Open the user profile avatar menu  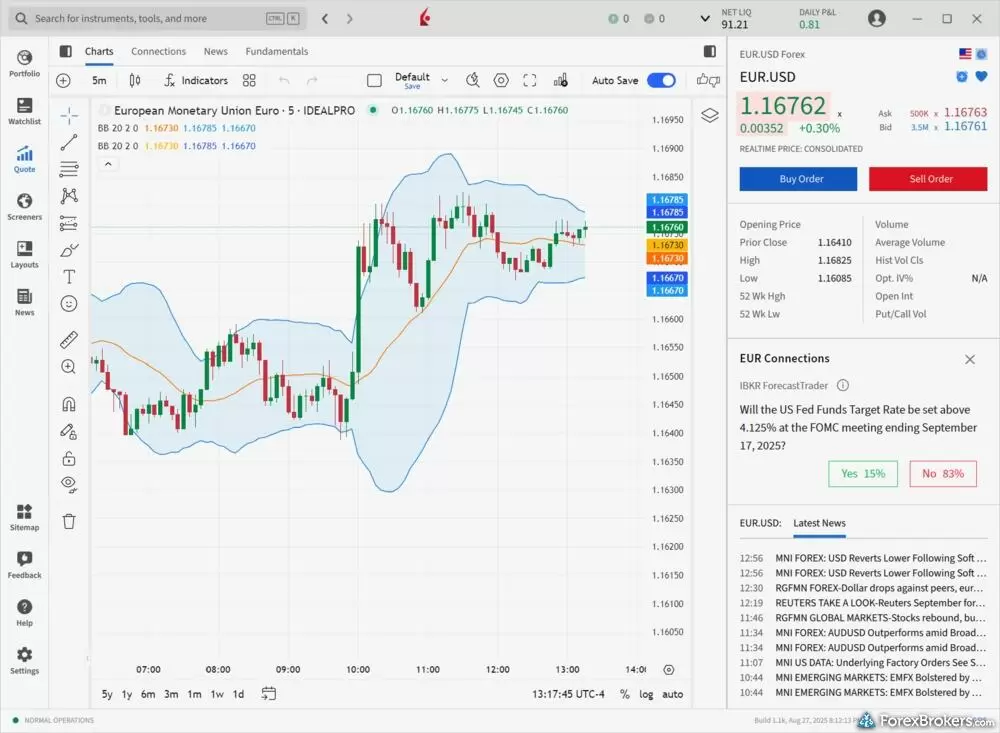877,19
